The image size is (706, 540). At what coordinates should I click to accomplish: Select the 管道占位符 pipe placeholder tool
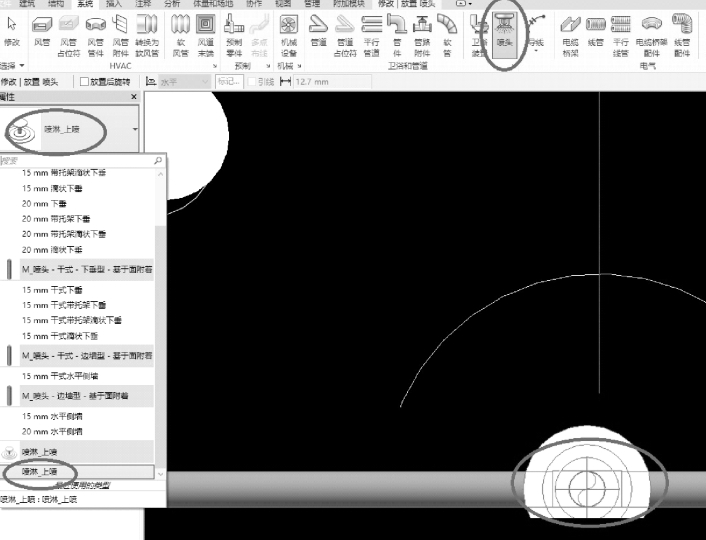point(345,35)
